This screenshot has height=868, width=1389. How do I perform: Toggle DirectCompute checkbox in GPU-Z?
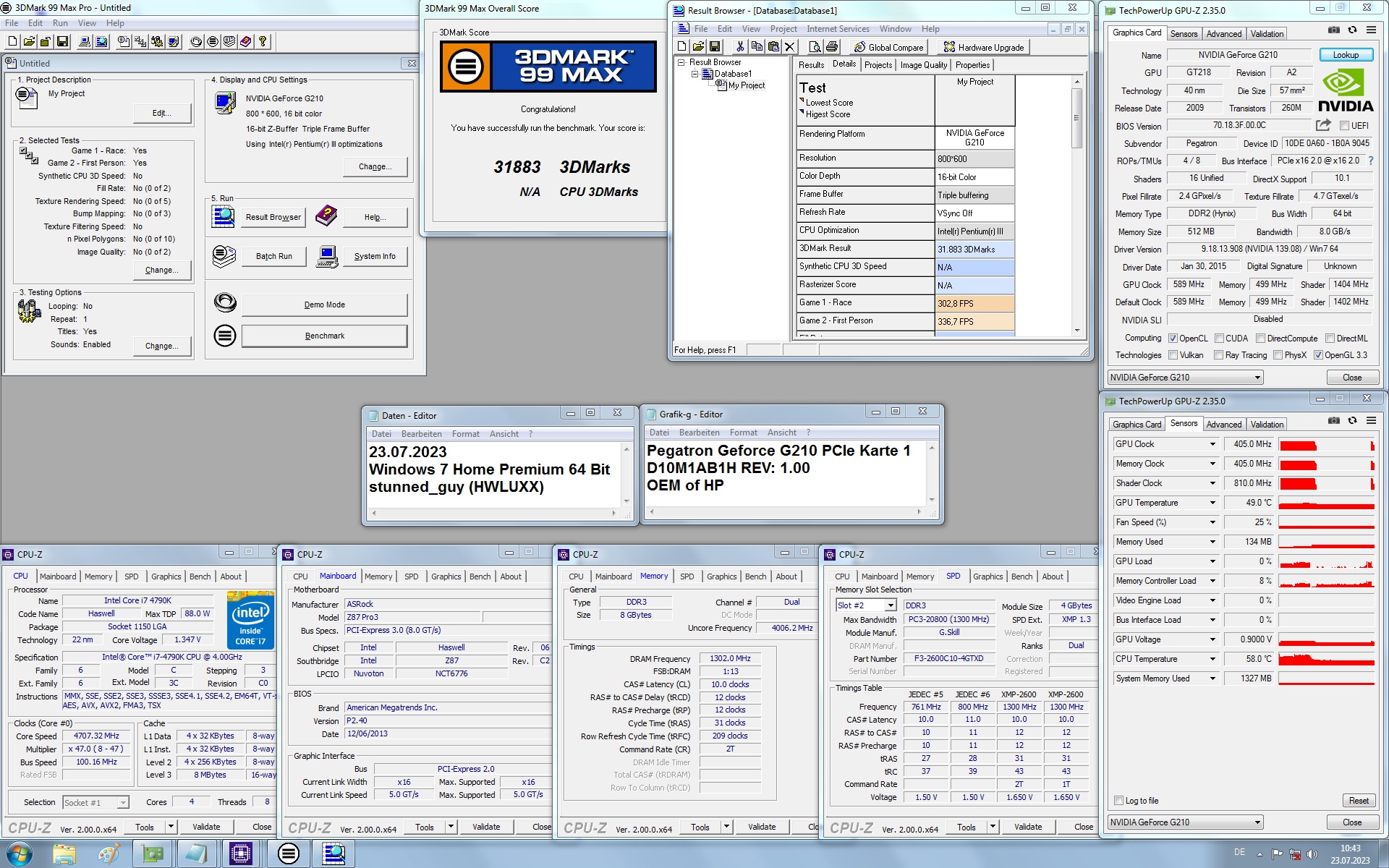pyautogui.click(x=1260, y=339)
